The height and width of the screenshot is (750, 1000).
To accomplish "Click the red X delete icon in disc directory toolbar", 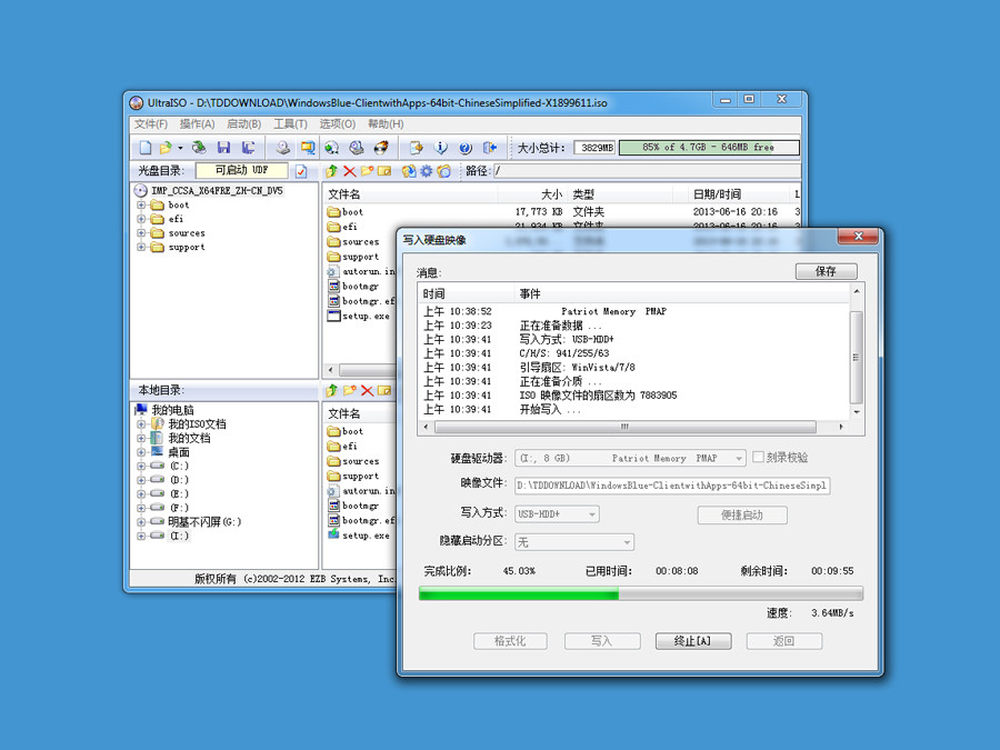I will [x=349, y=171].
